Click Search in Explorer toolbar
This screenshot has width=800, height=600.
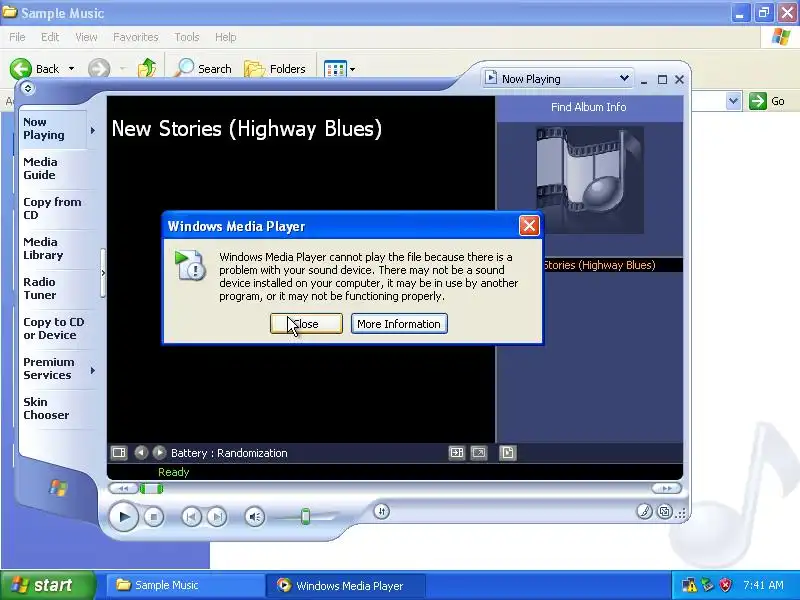coord(203,68)
